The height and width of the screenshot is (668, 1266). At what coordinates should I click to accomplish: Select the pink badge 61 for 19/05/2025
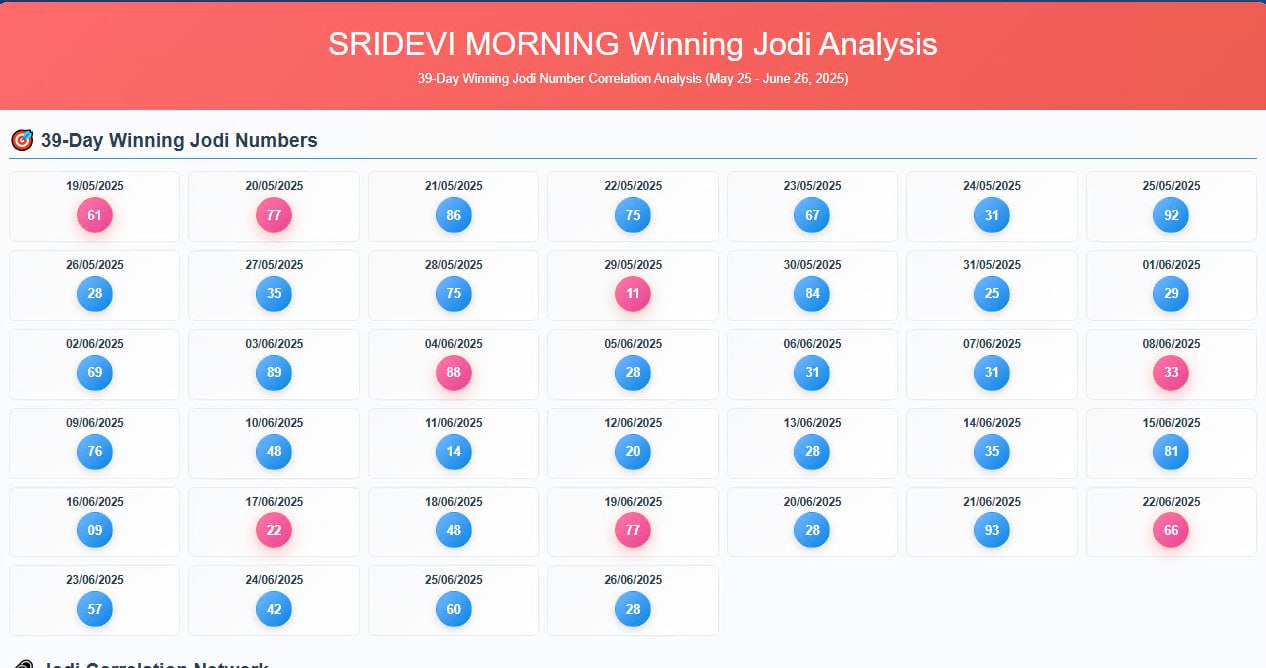94,215
